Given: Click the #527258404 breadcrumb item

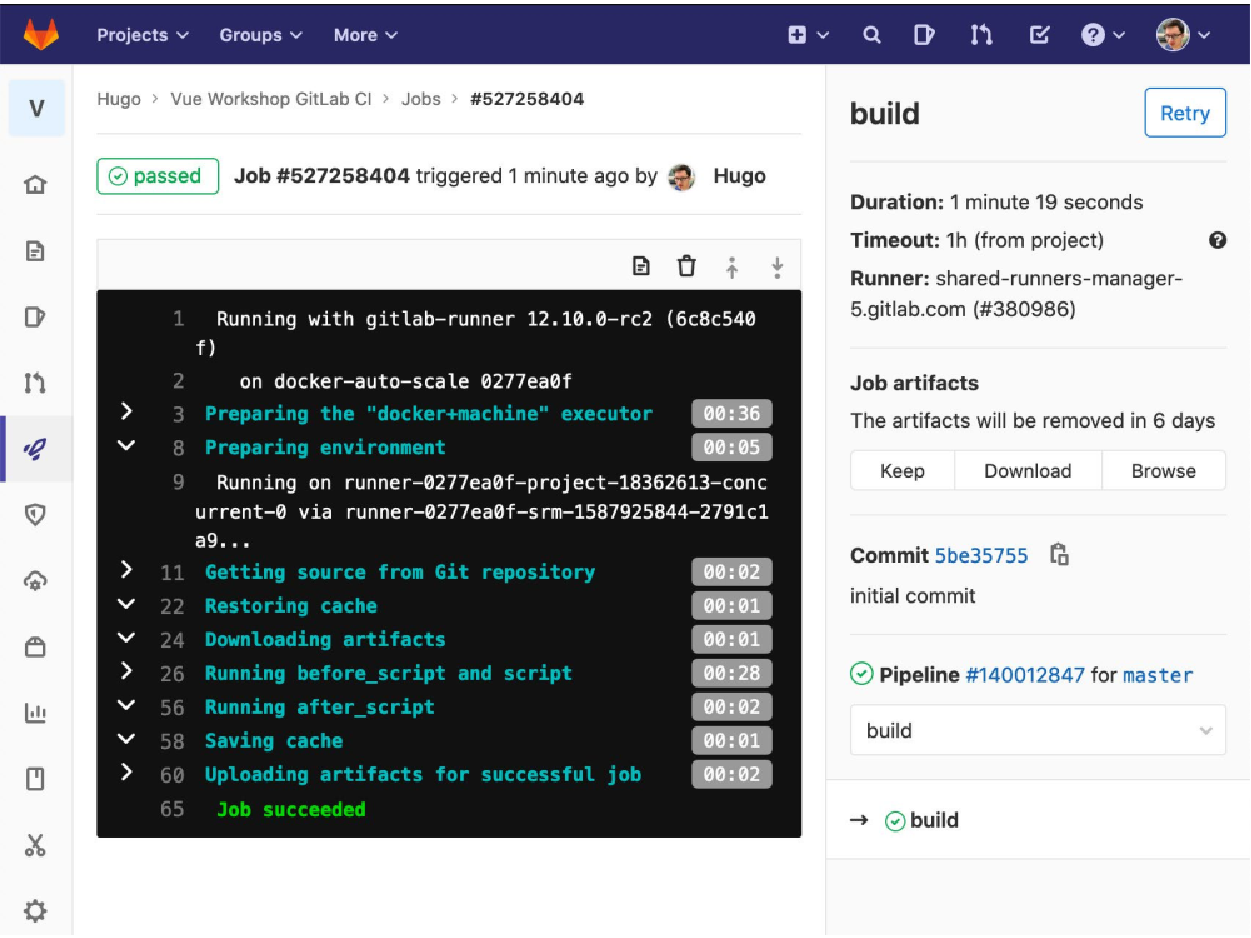Looking at the screenshot, I should (527, 99).
